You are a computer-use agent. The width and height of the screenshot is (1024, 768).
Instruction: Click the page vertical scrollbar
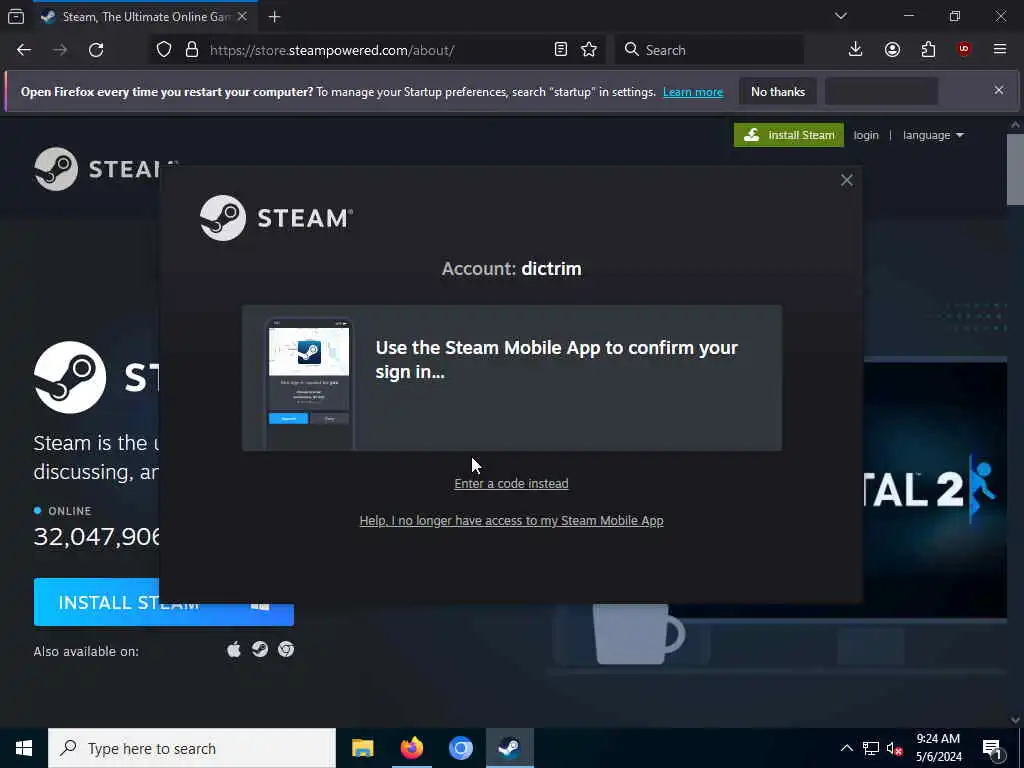click(1015, 169)
